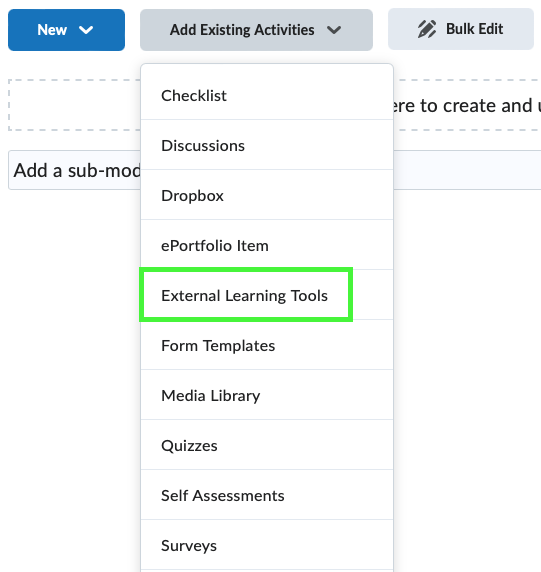
Task: Click the Add Existing Activities label text
Action: (242, 30)
